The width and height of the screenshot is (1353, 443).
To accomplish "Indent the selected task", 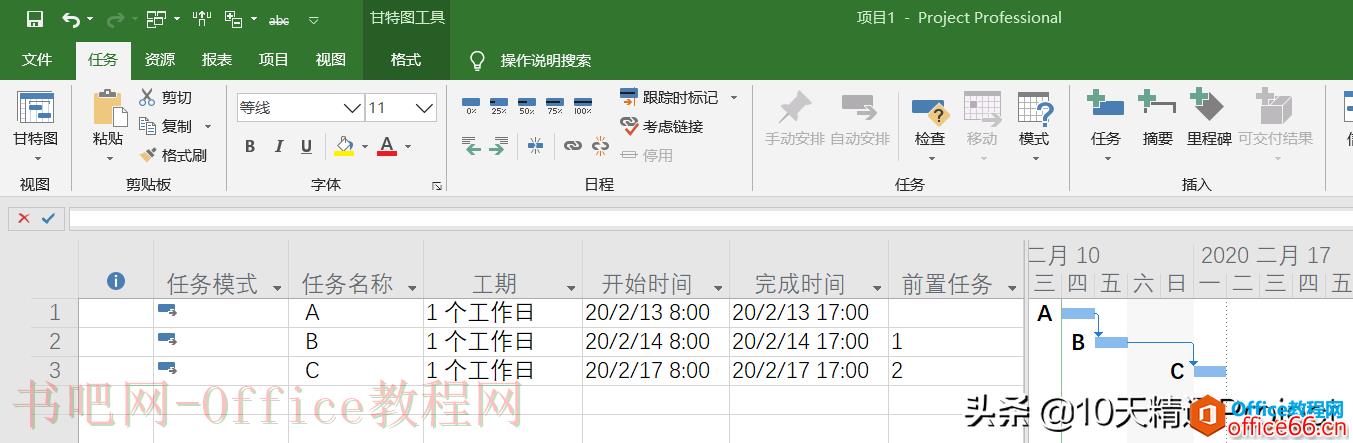I will point(497,147).
